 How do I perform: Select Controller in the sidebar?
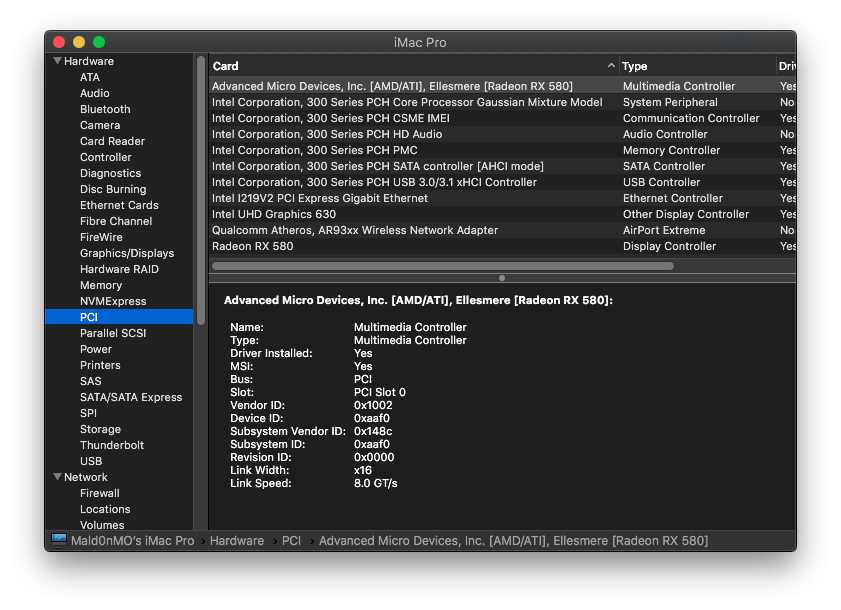click(106, 157)
